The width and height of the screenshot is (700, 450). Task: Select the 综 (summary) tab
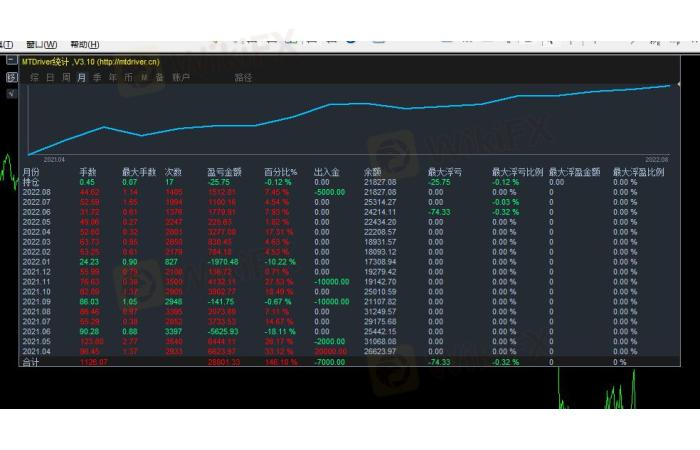35,77
